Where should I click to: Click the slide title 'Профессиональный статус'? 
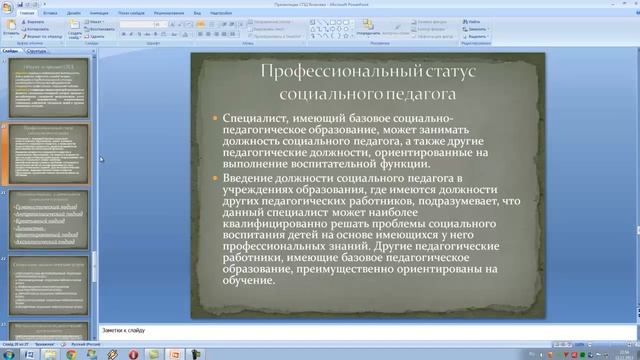point(368,82)
